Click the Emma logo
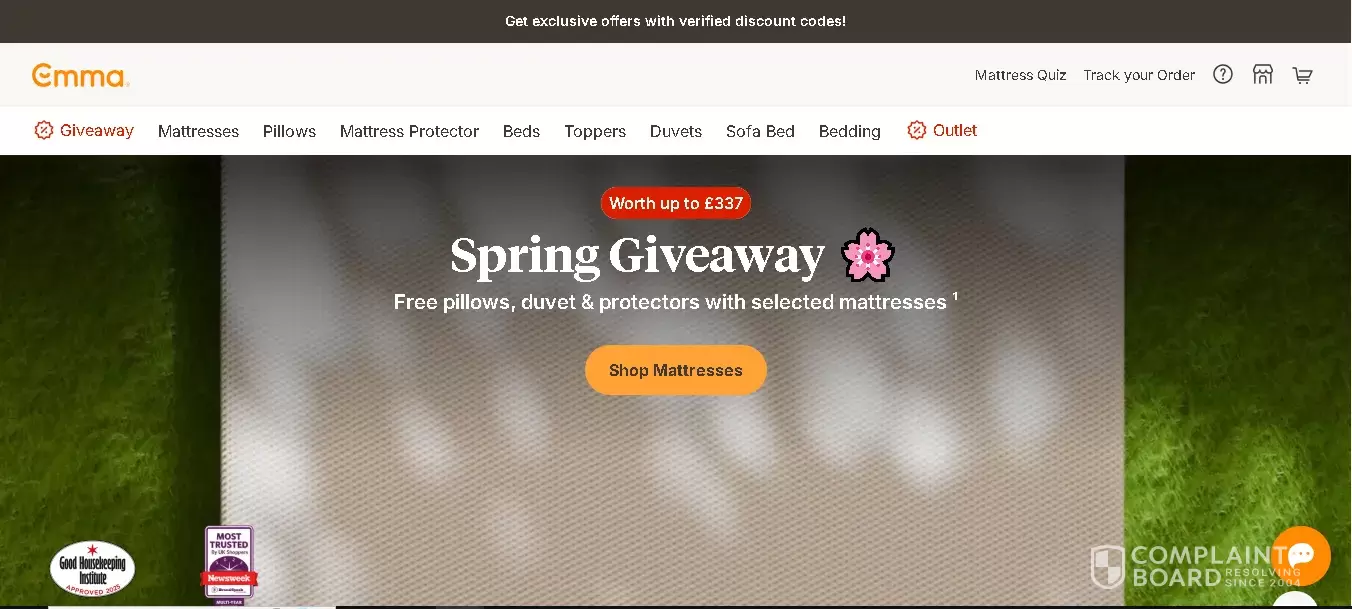The height and width of the screenshot is (609, 1352). (x=80, y=75)
